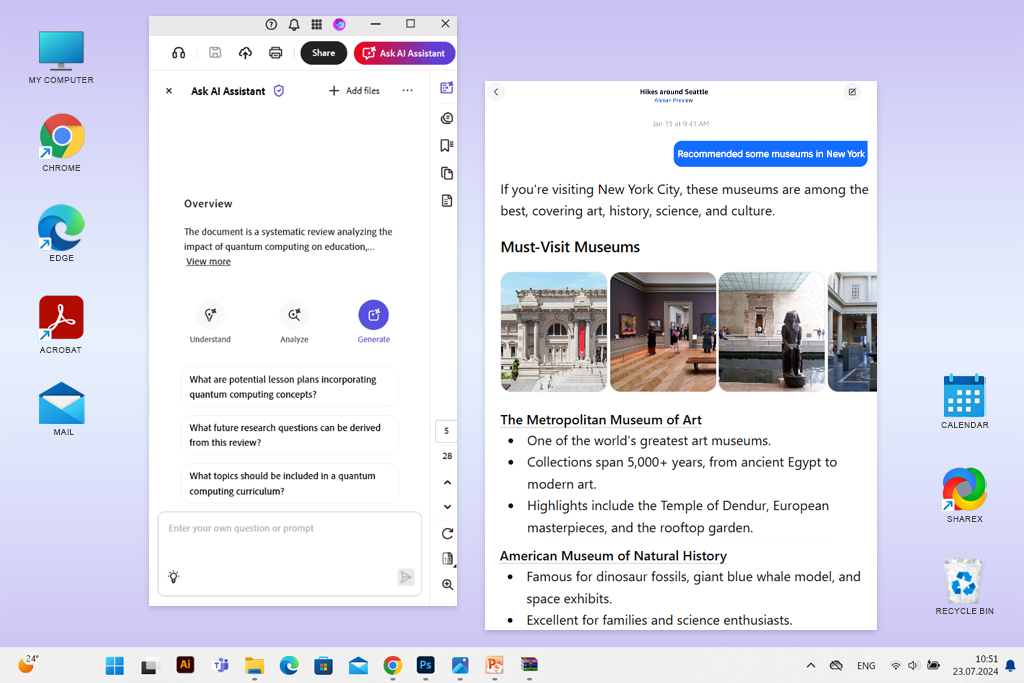
Task: Click the Recommended some museums in New York message
Action: 771,154
